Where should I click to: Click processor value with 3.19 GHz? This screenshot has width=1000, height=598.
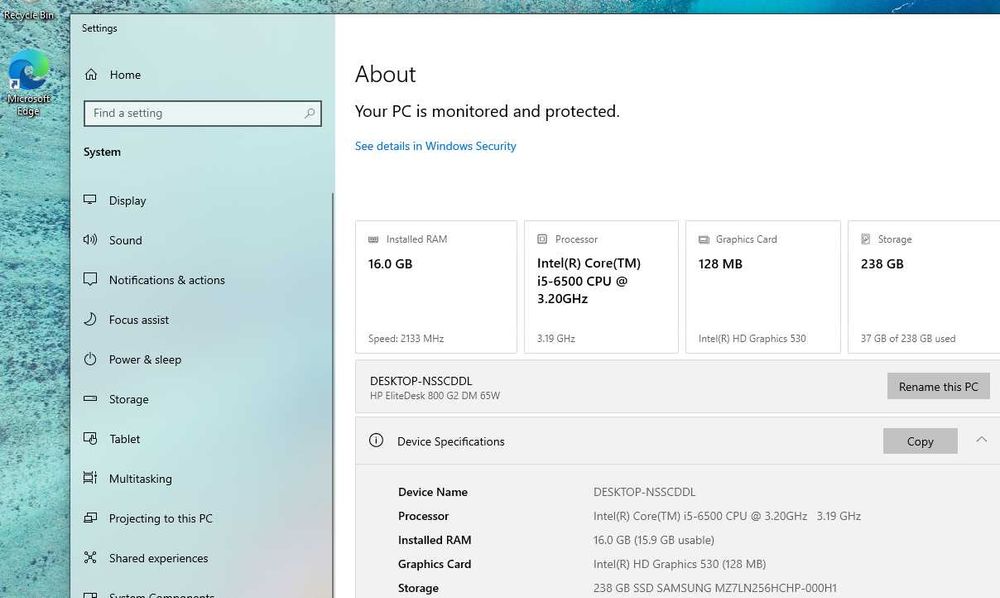[727, 516]
